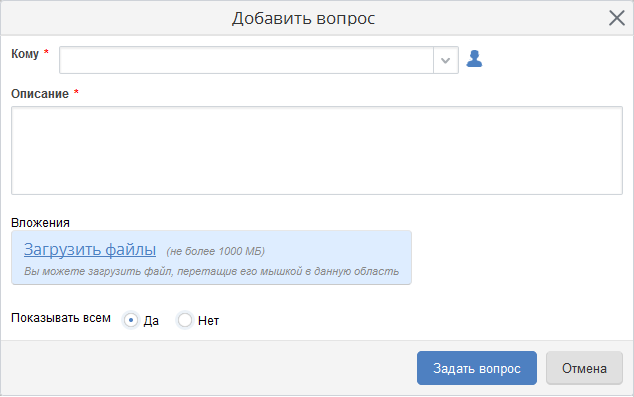634x397 pixels.
Task: Click the 'не более 1000 МБ' size note
Action: [216, 251]
